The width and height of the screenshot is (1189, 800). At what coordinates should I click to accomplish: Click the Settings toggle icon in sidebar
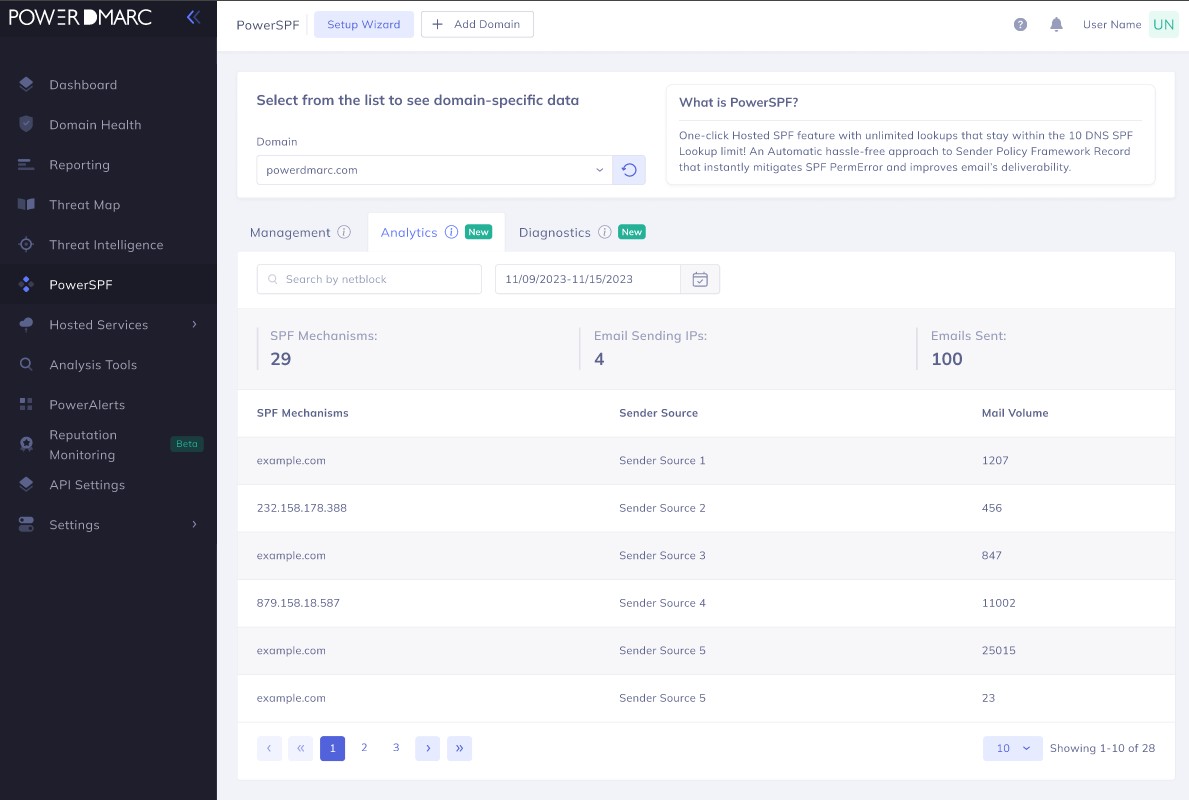pos(26,525)
